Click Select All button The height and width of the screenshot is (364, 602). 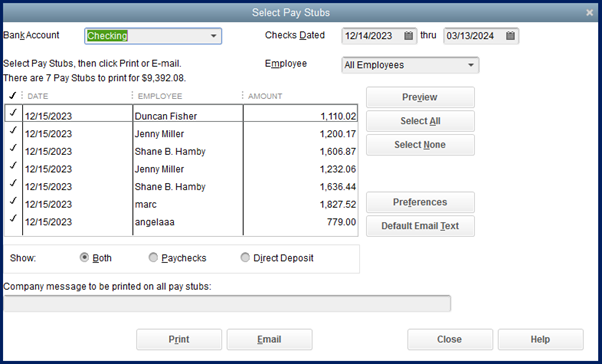click(420, 121)
